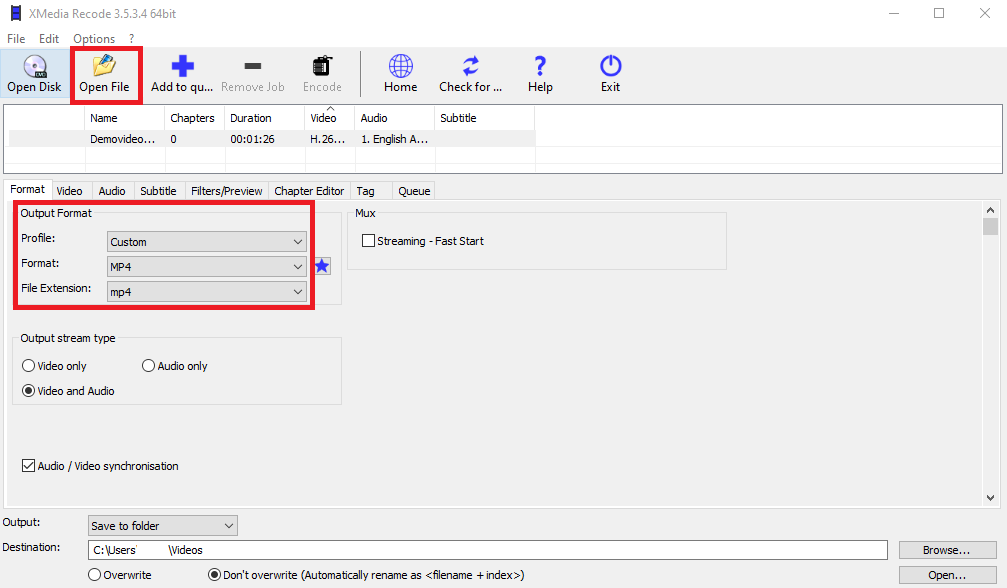The image size is (1007, 588).
Task: Expand the Format MP4 dropdown
Action: tap(206, 267)
